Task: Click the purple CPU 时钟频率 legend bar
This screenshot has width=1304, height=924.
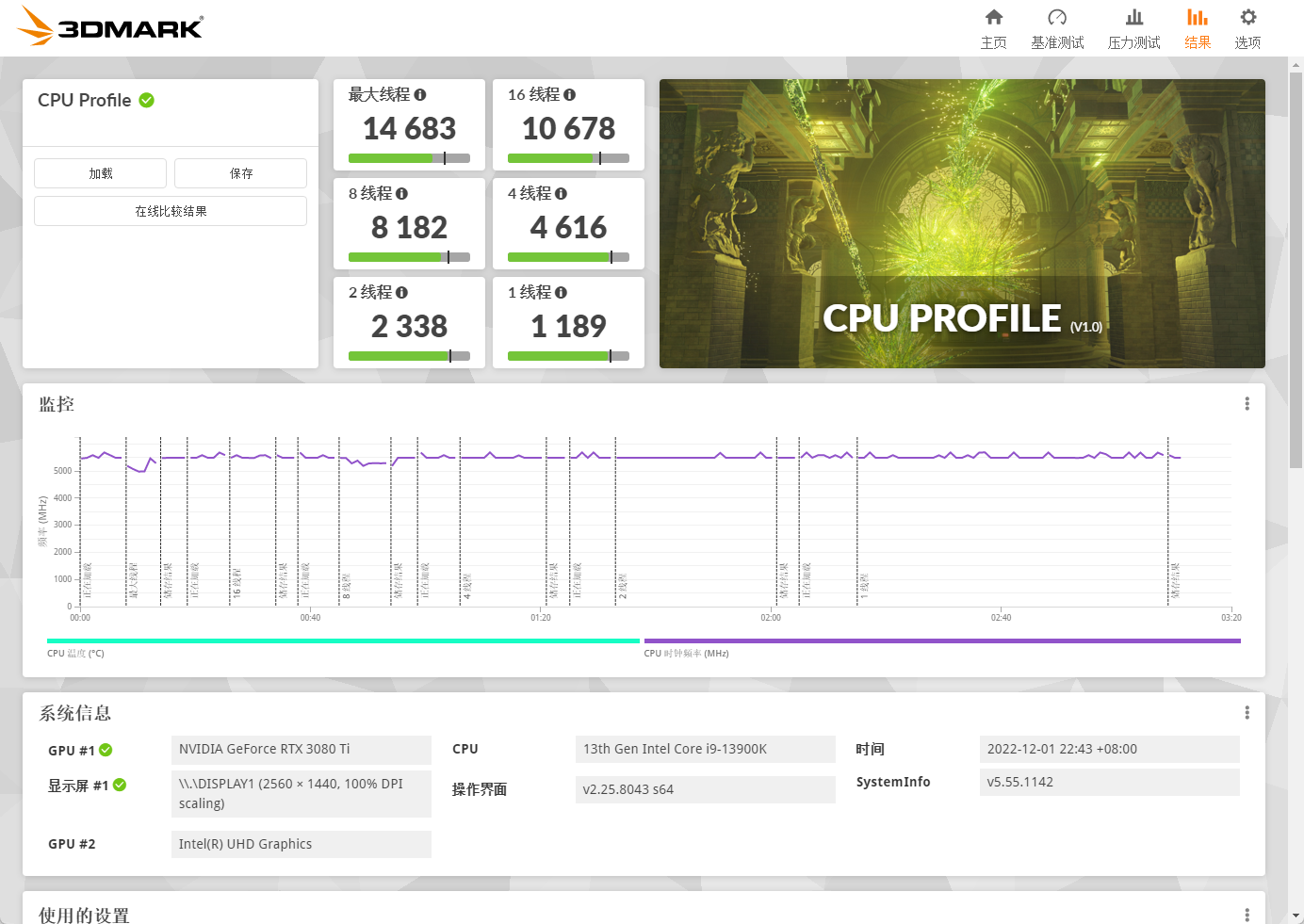Action: coord(942,640)
